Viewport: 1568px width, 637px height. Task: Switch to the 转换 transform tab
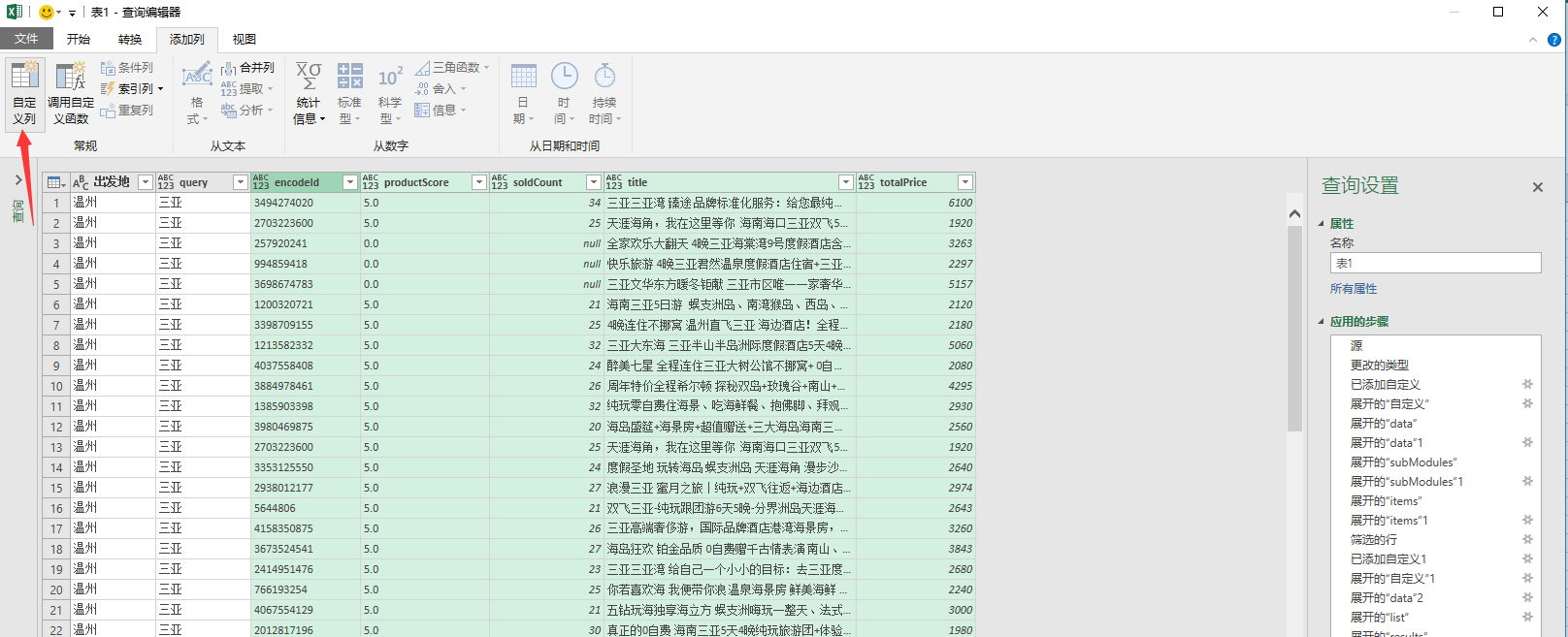click(130, 40)
